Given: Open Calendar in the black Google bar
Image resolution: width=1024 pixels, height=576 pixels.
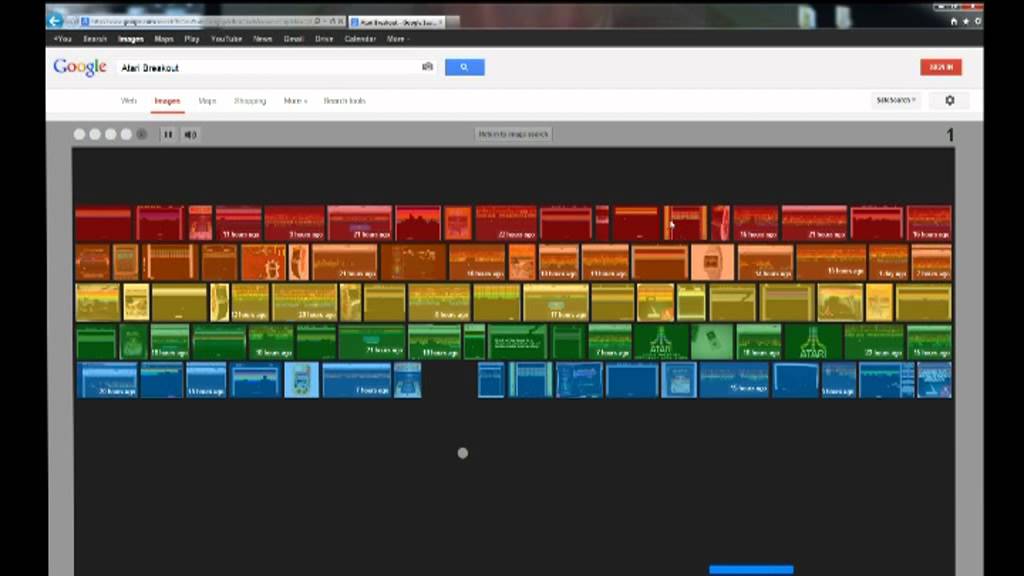Looking at the screenshot, I should 360,39.
